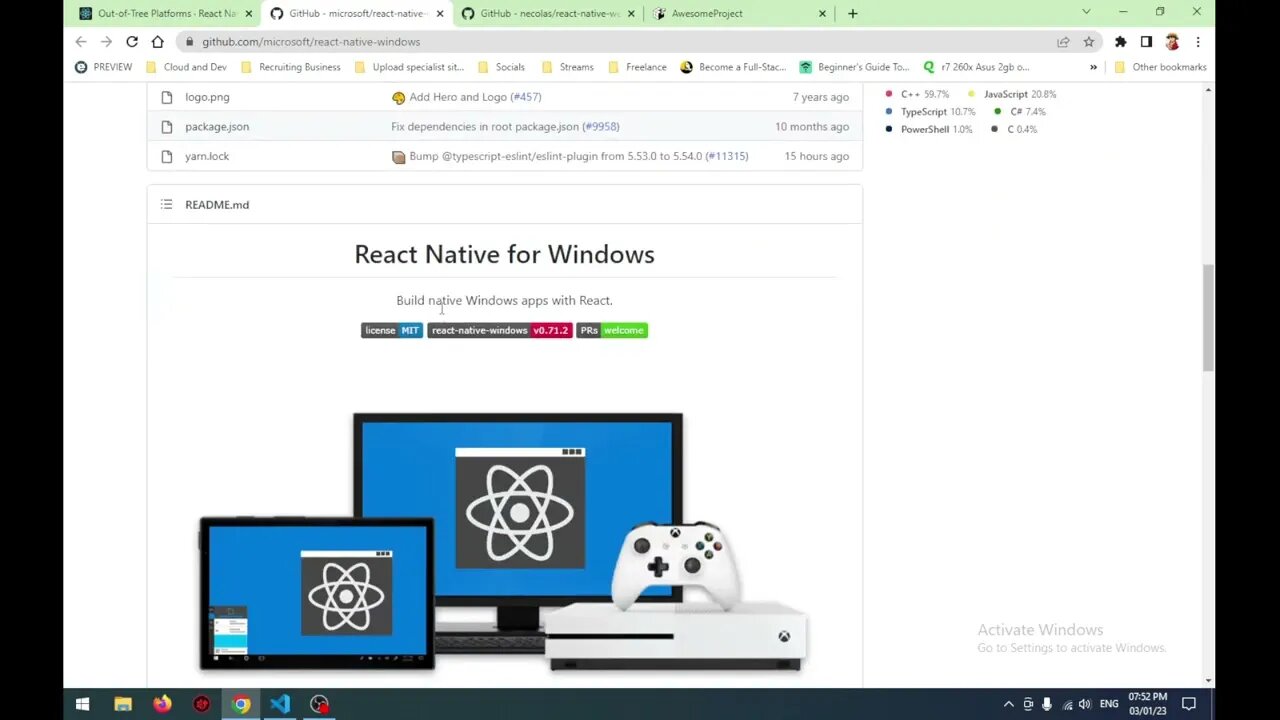Click the README.md heading link
Image resolution: width=1280 pixels, height=720 pixels.
[217, 205]
